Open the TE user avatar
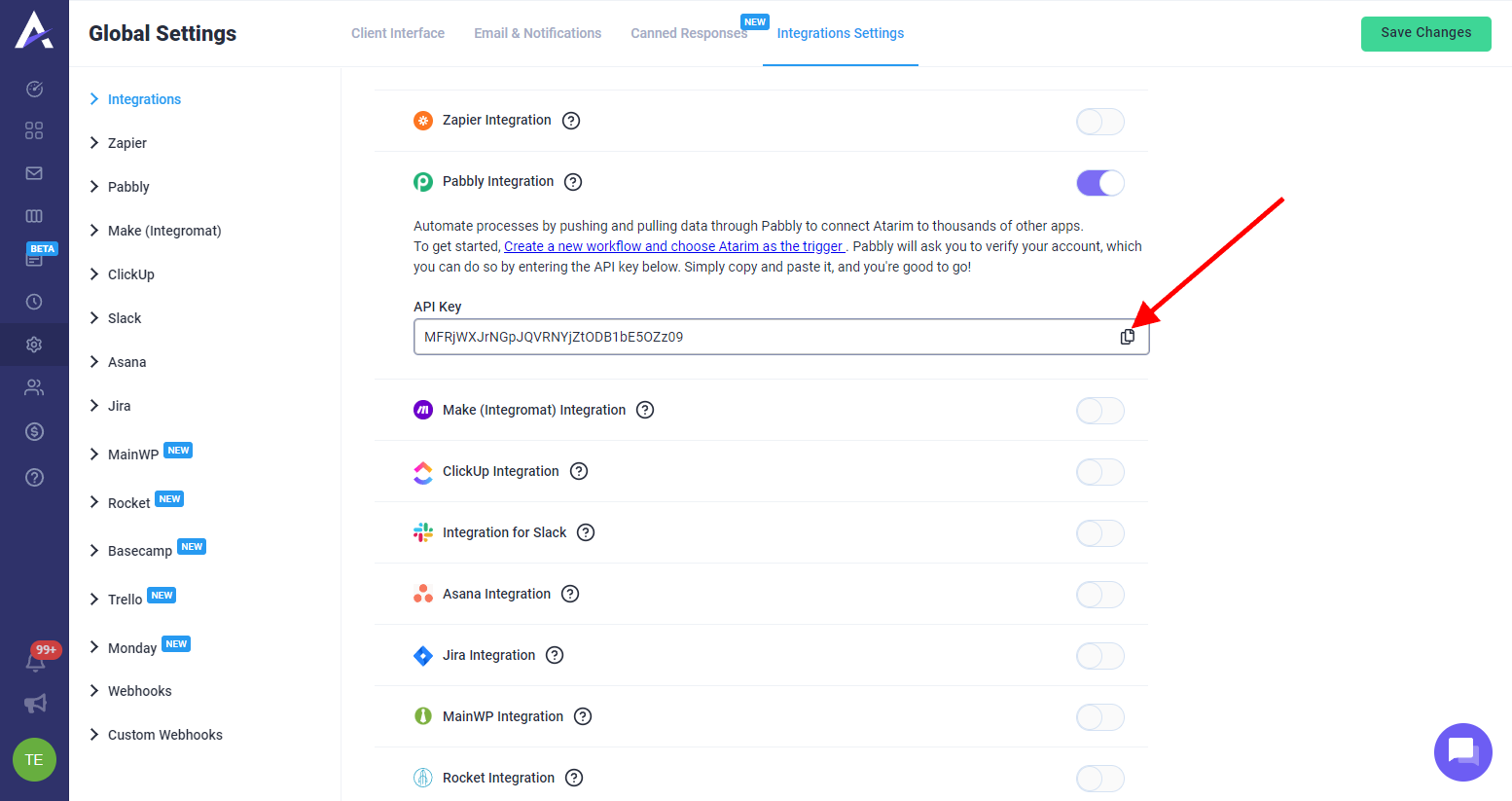This screenshot has height=801, width=1512. tap(34, 760)
